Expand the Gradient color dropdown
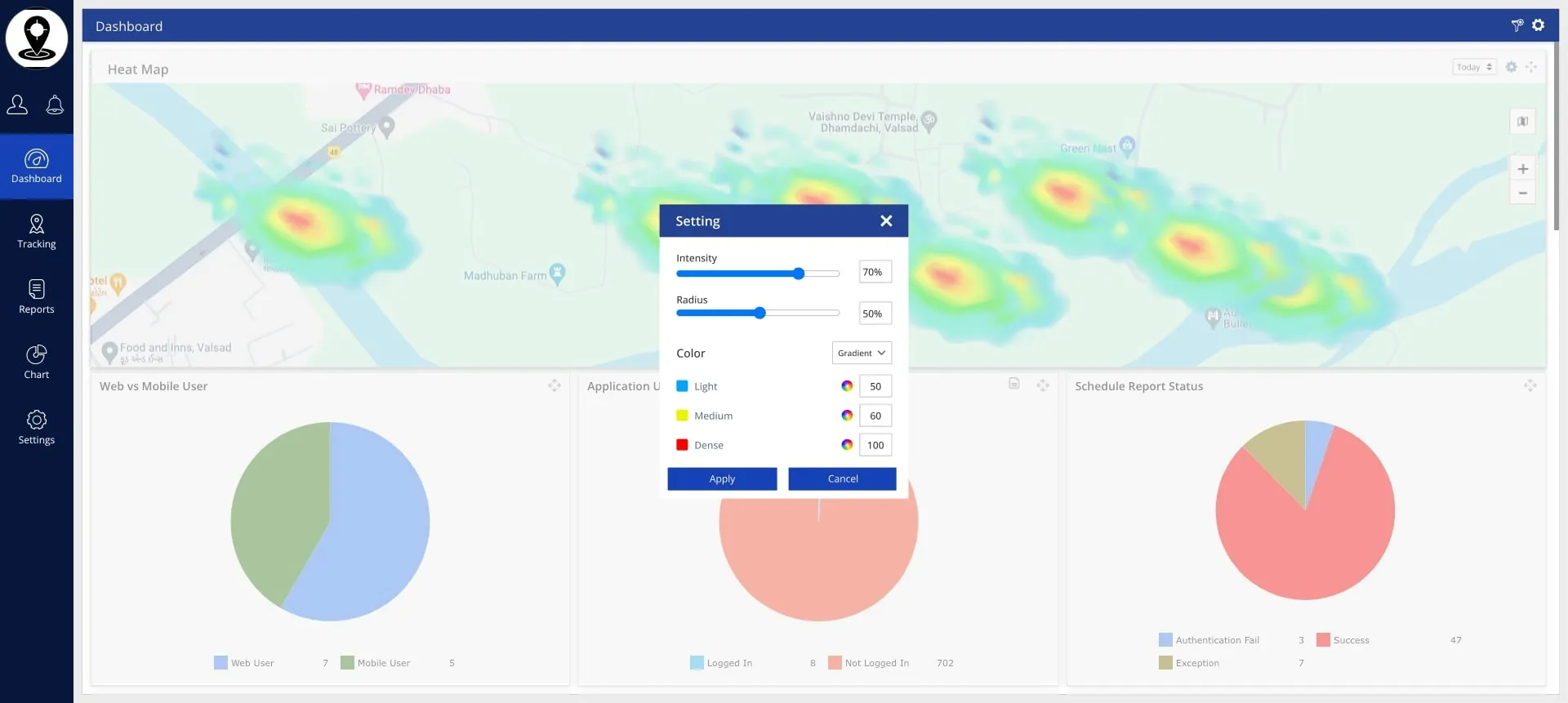 862,353
